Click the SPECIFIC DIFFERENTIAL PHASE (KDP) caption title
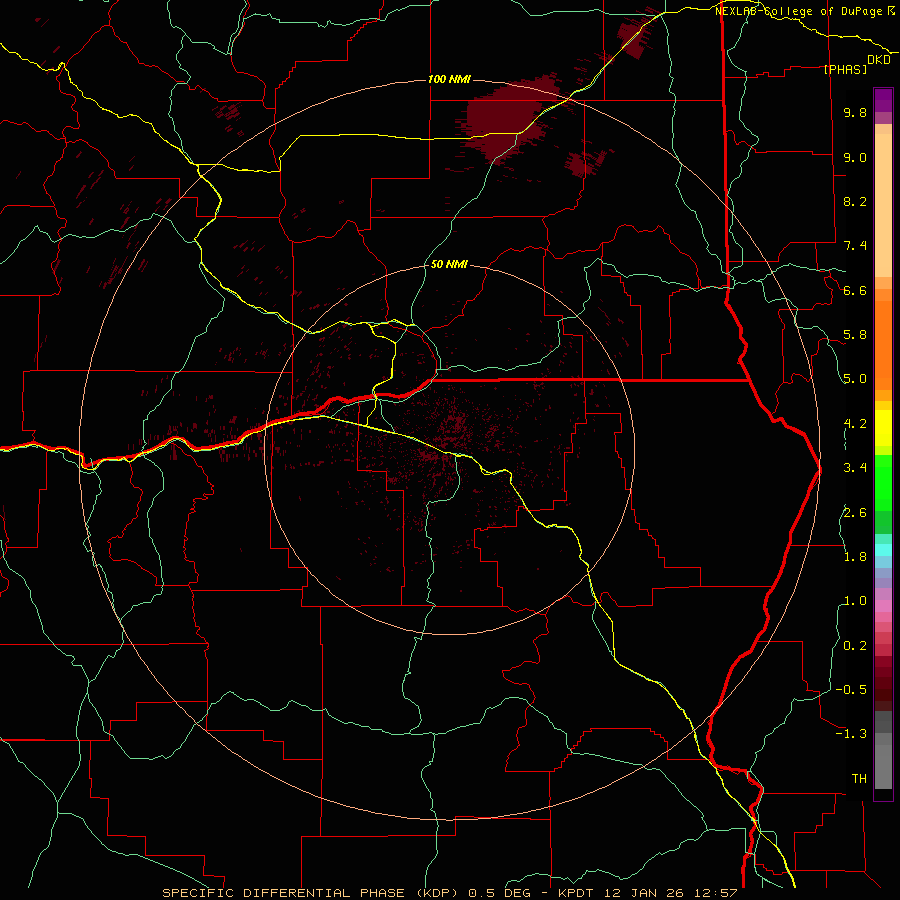Image resolution: width=900 pixels, height=900 pixels. (x=312, y=893)
